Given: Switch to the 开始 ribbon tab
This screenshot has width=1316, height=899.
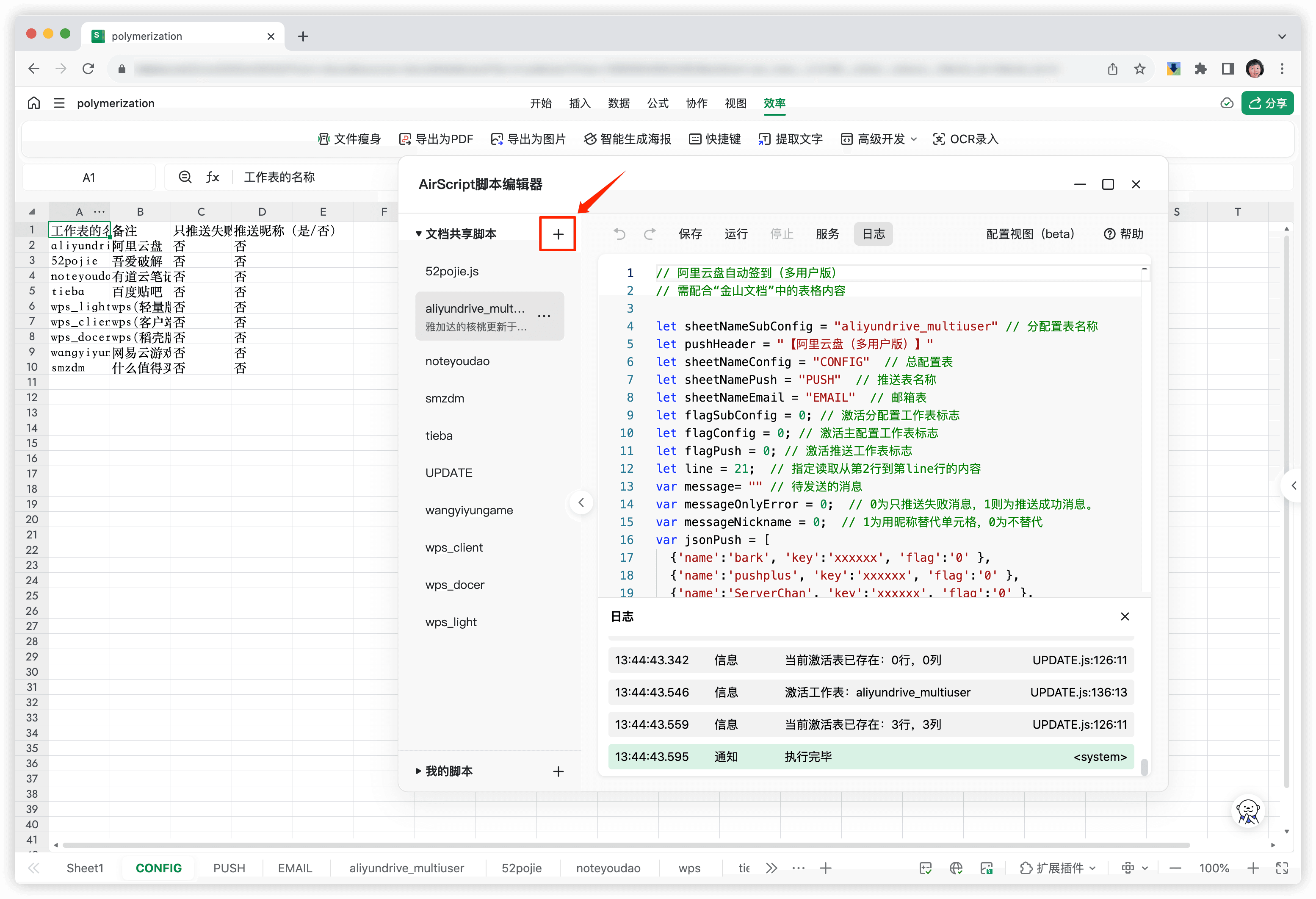Looking at the screenshot, I should pos(540,103).
